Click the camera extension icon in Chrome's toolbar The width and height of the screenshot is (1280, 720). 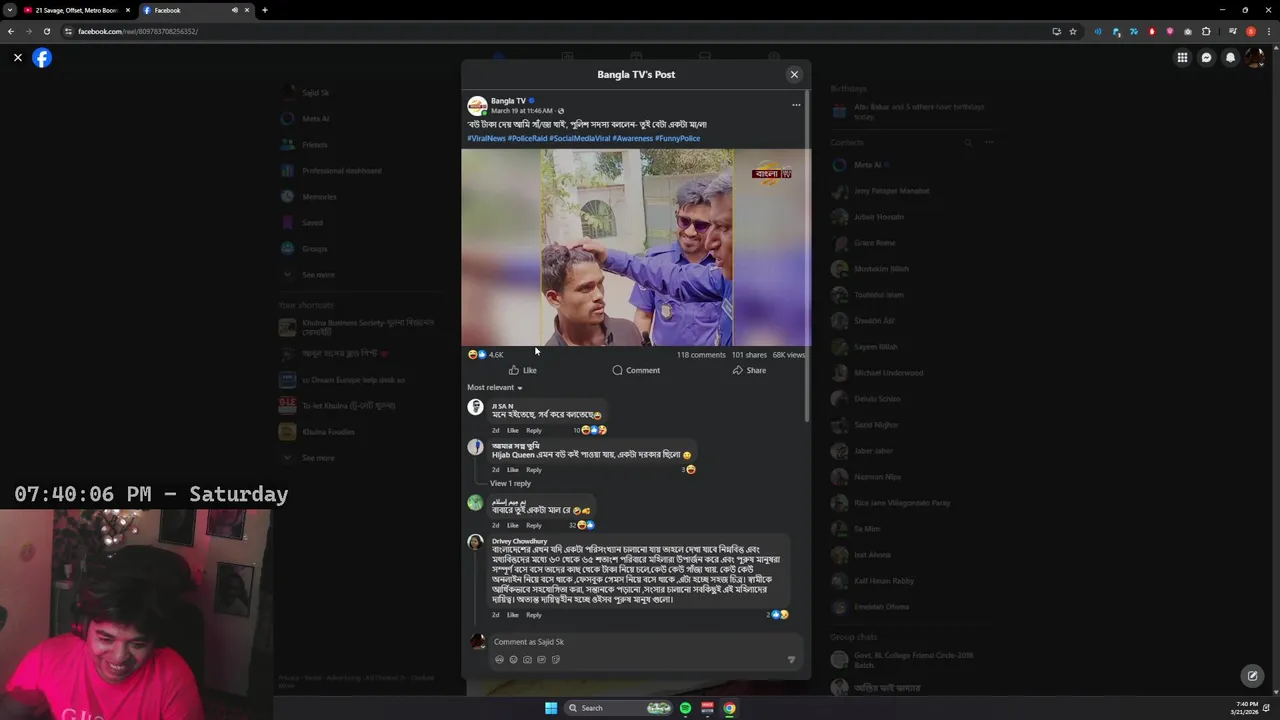(x=1188, y=31)
